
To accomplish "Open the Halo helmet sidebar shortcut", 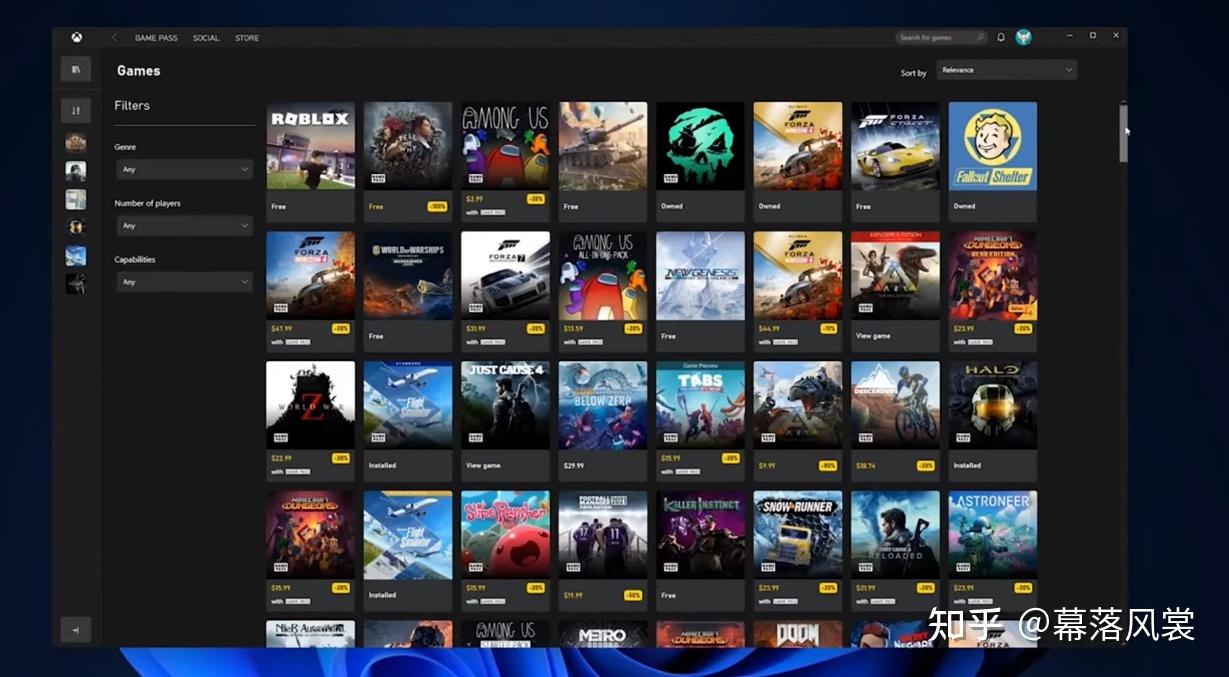I will coord(76,227).
